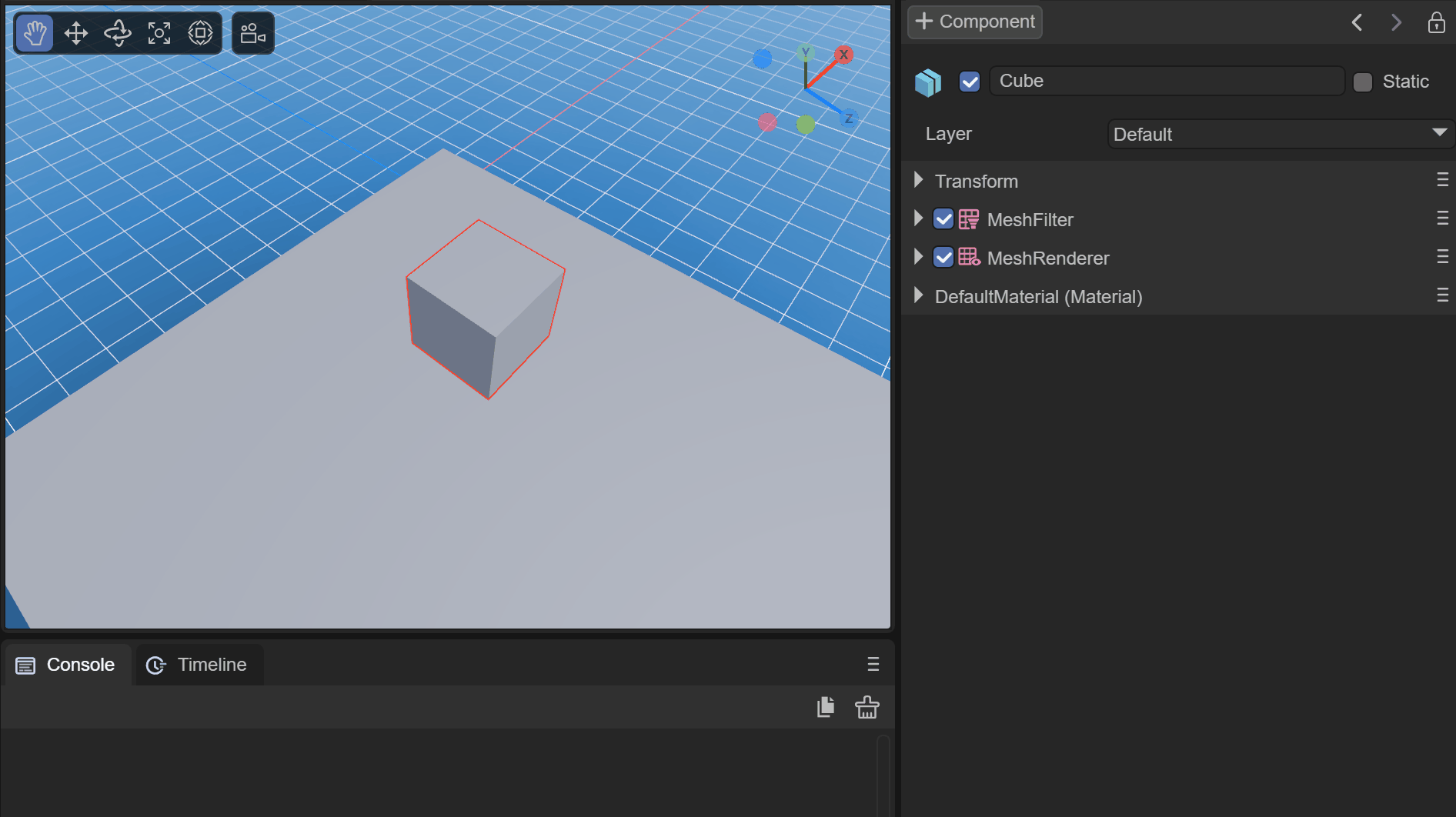Viewport: 1456px width, 817px height.
Task: Select the hand pan tool
Action: coord(35,33)
